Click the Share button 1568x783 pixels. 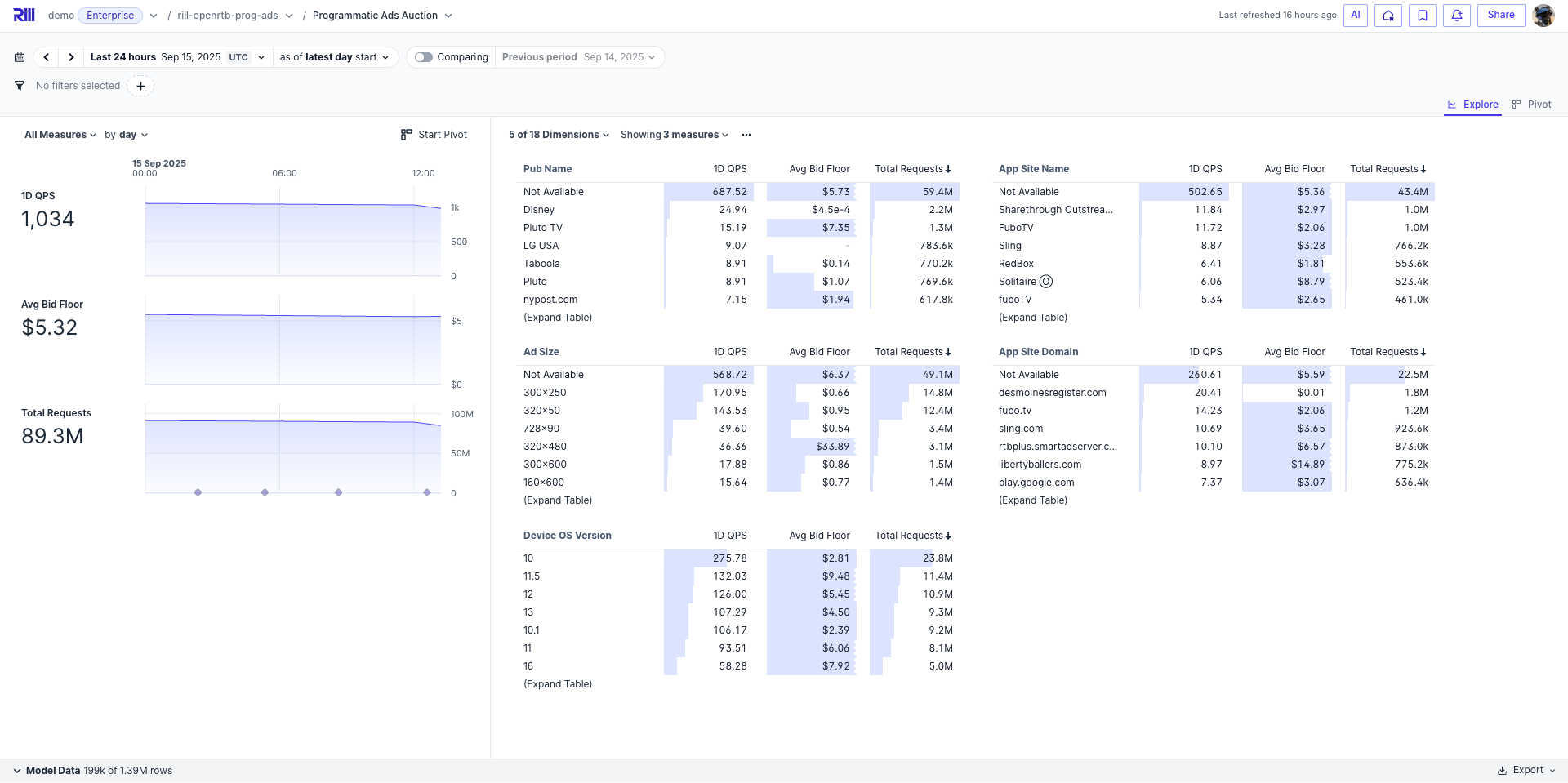coord(1500,16)
